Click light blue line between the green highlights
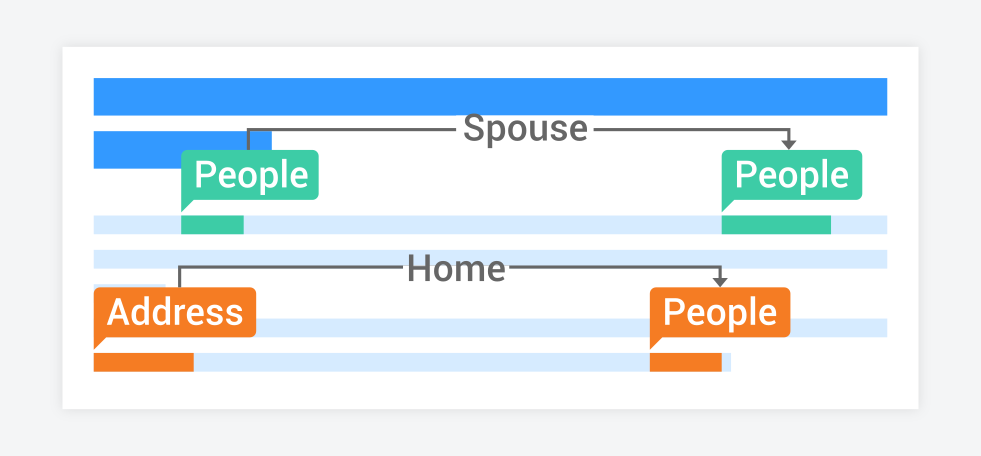The image size is (981, 456). click(x=482, y=225)
